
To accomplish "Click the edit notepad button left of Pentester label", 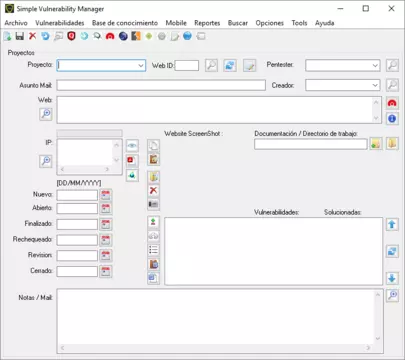I will pos(249,65).
